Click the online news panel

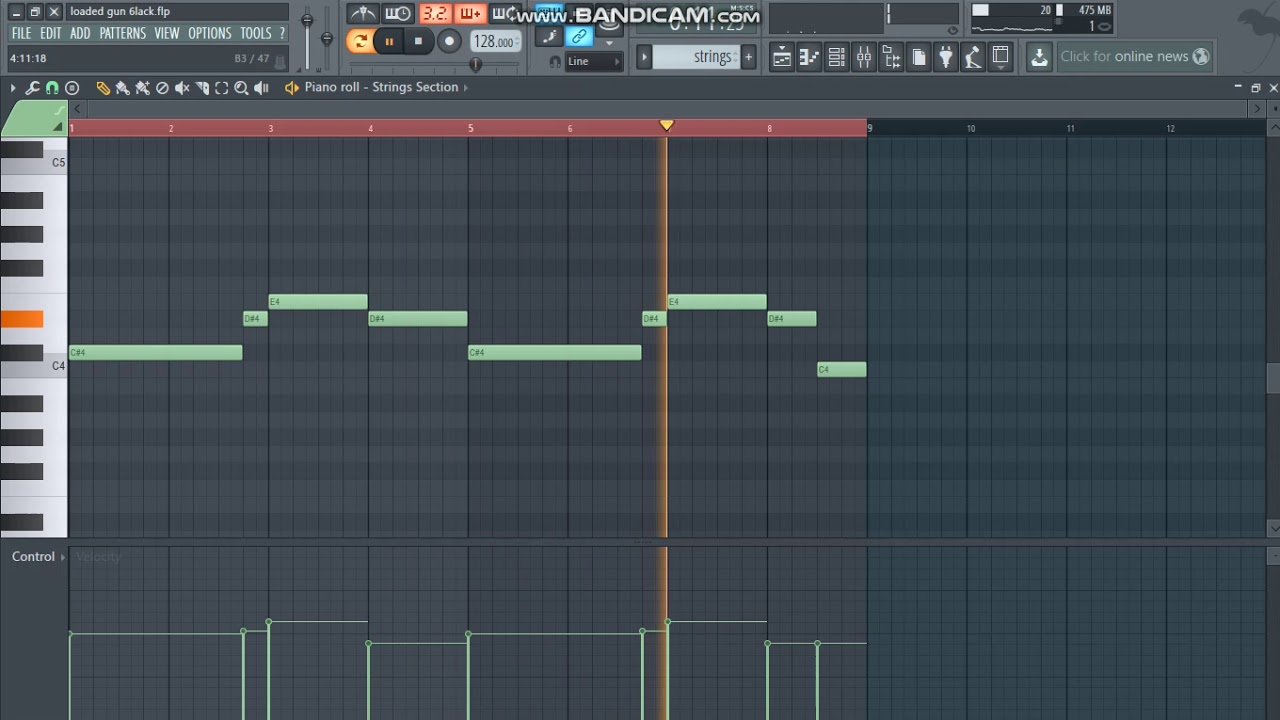click(1134, 57)
